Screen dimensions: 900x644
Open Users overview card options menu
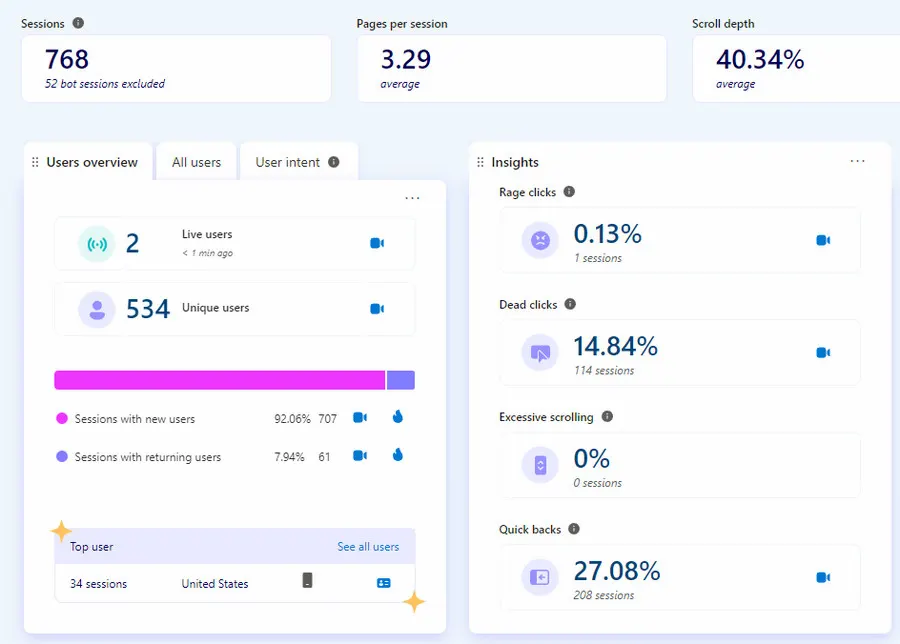(412, 198)
